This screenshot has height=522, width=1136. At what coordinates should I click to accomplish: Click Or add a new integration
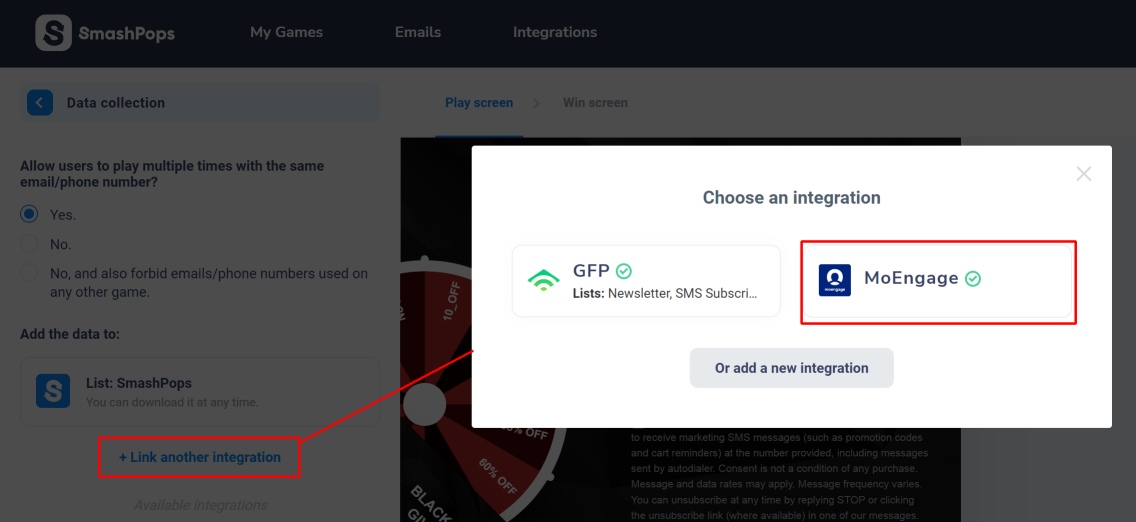(x=792, y=368)
